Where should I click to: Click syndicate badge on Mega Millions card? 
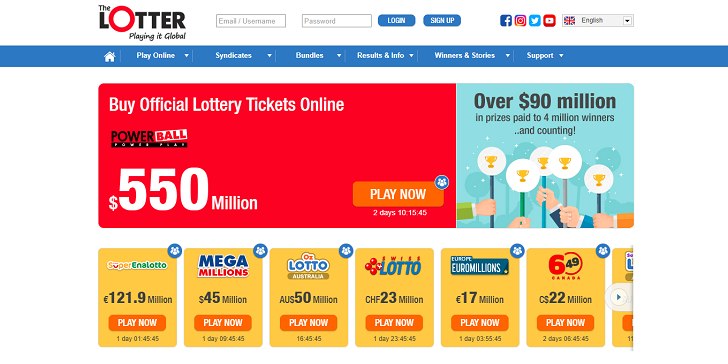(260, 251)
